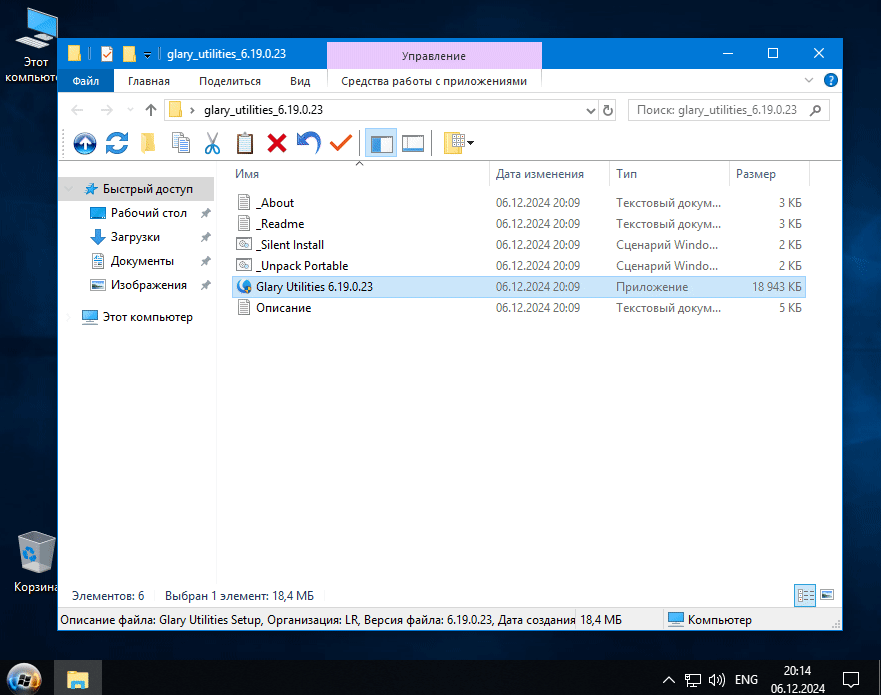Copy with the documents toolbar icon
Viewport: 881px width, 695px height.
click(x=180, y=143)
